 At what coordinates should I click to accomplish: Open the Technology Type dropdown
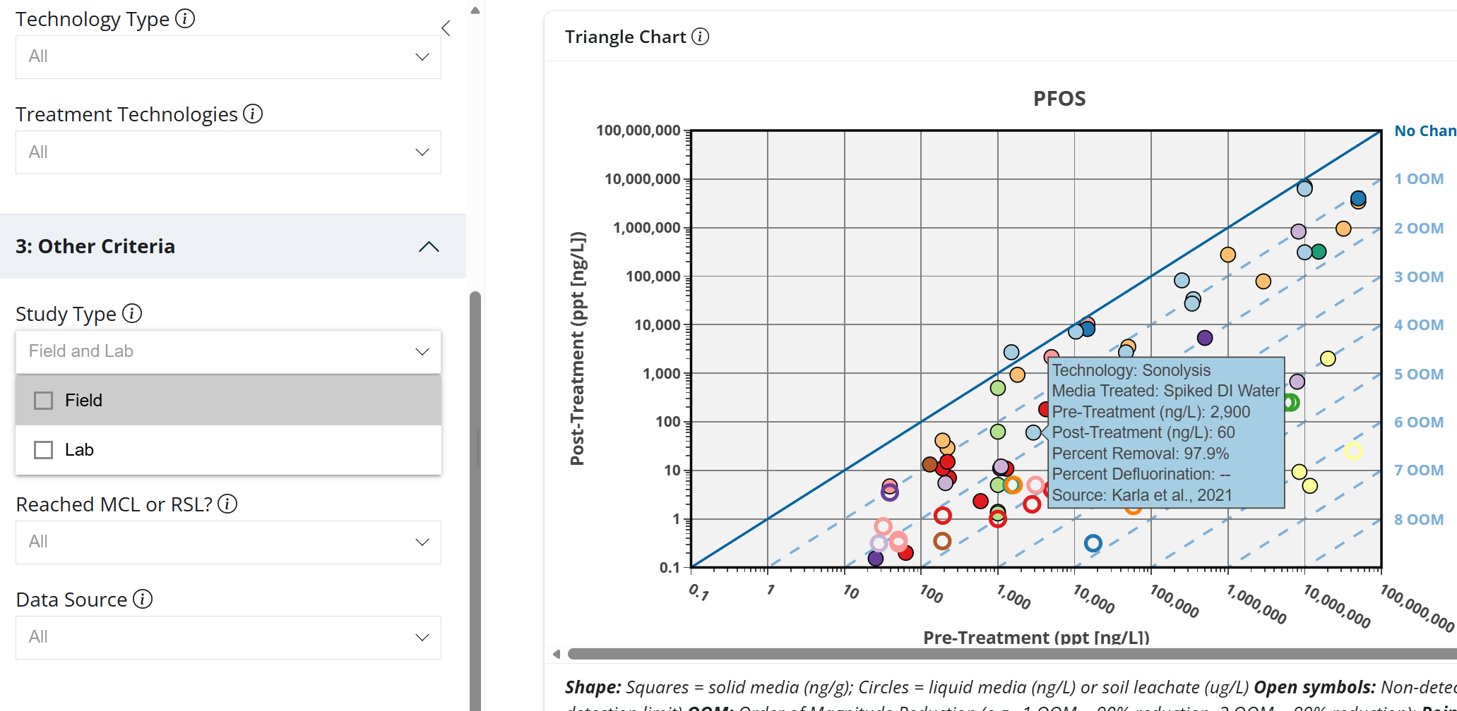[x=228, y=56]
